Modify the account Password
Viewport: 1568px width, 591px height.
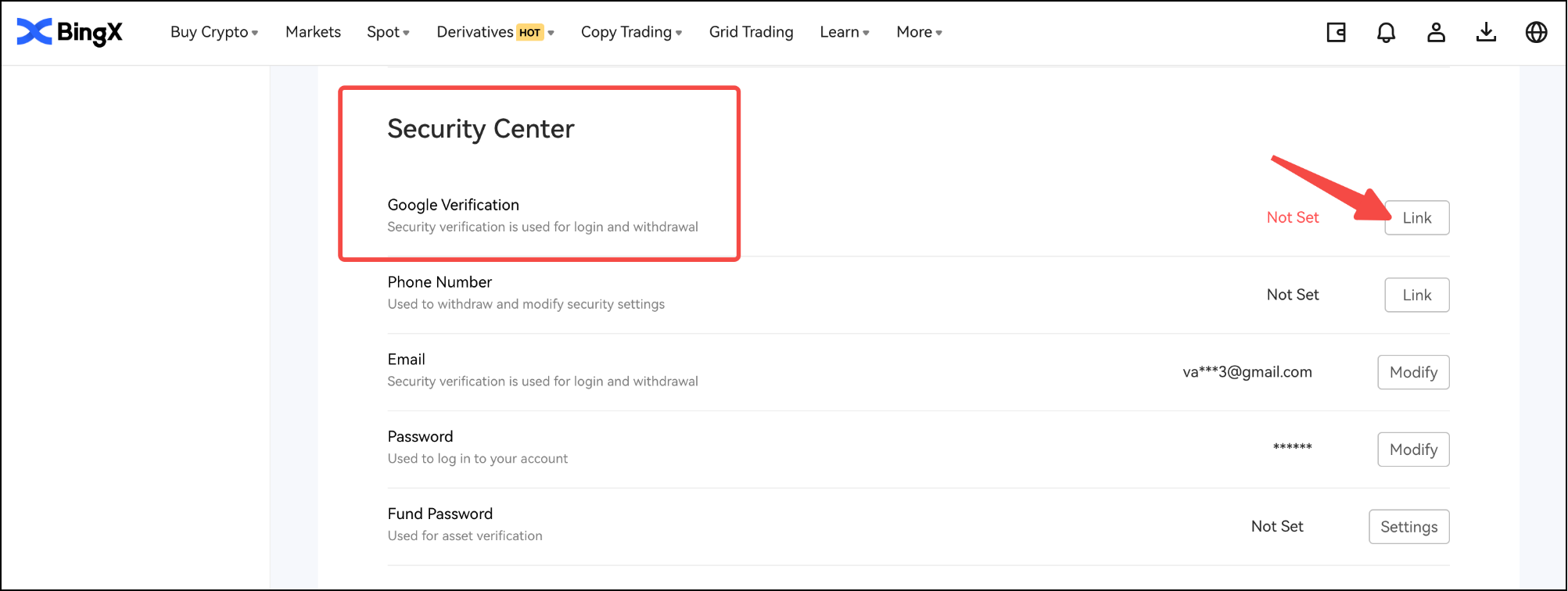[x=1412, y=450]
